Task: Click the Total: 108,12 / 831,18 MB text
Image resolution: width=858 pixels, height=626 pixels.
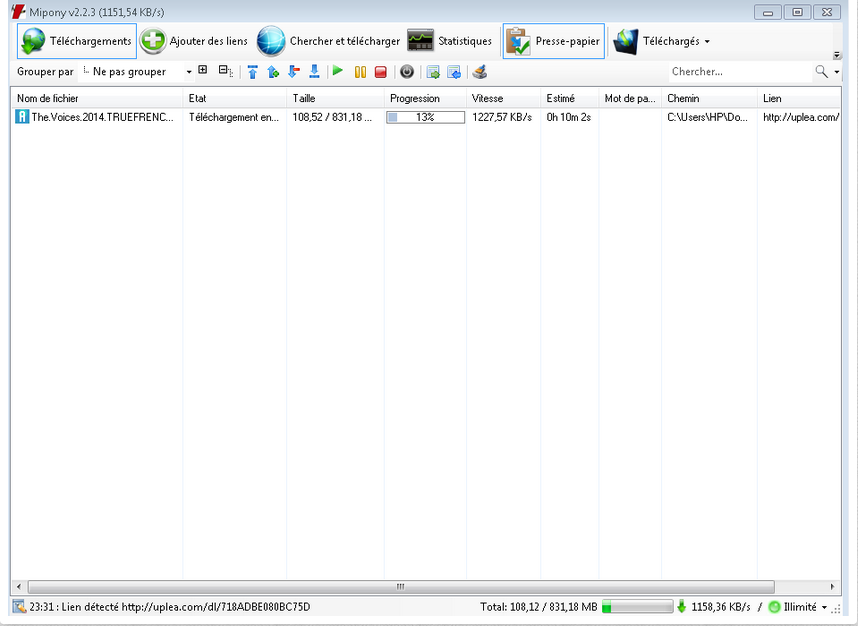Action: coord(538,607)
